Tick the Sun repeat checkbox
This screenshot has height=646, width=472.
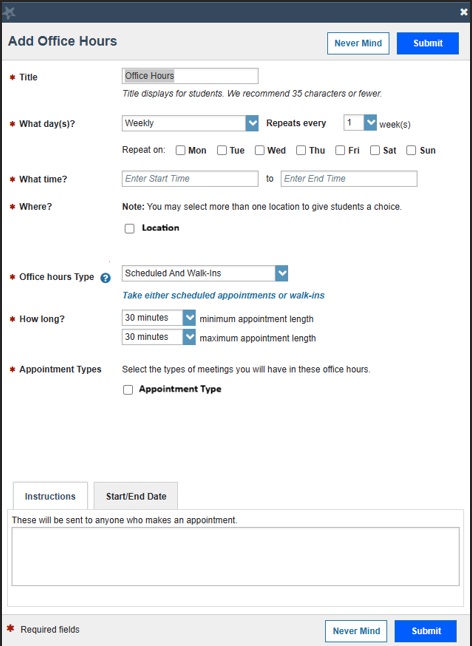click(x=411, y=150)
